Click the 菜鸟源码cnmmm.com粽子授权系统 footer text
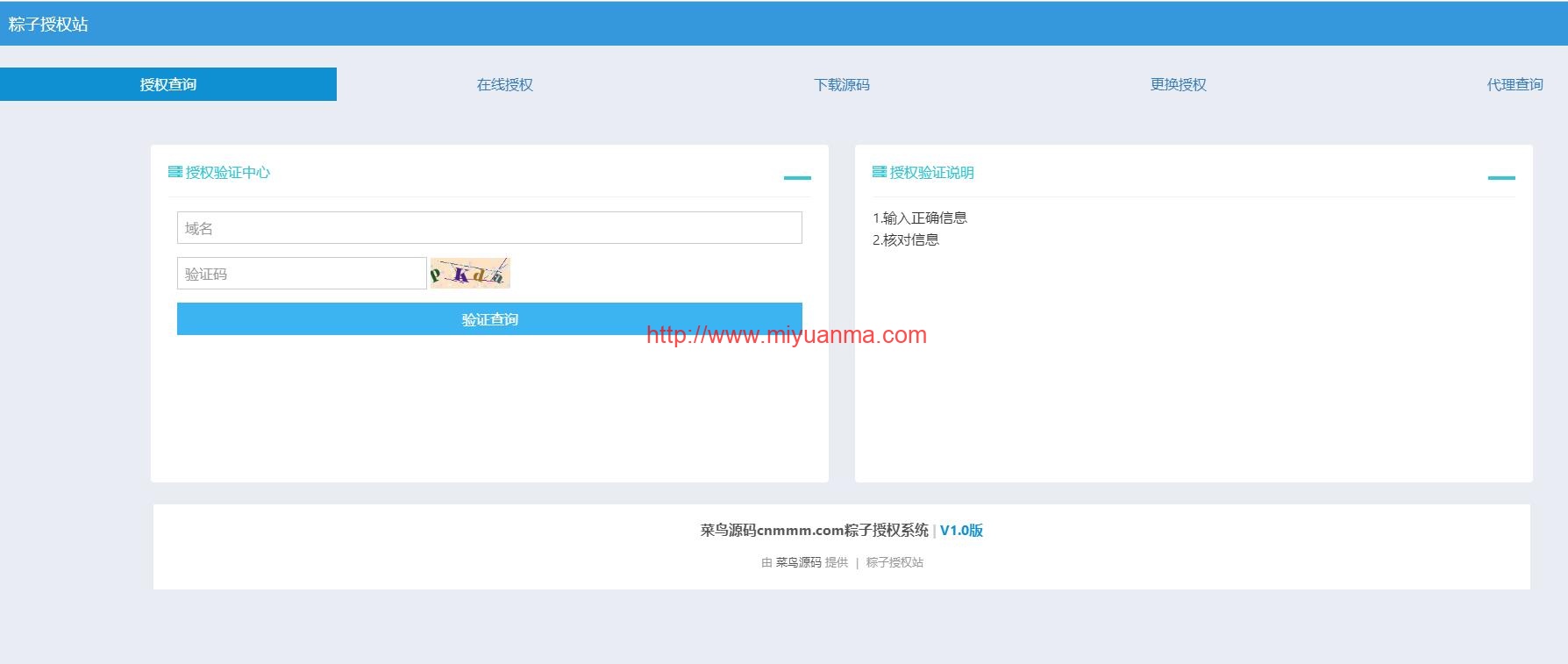Image resolution: width=1568 pixels, height=664 pixels. [x=814, y=530]
